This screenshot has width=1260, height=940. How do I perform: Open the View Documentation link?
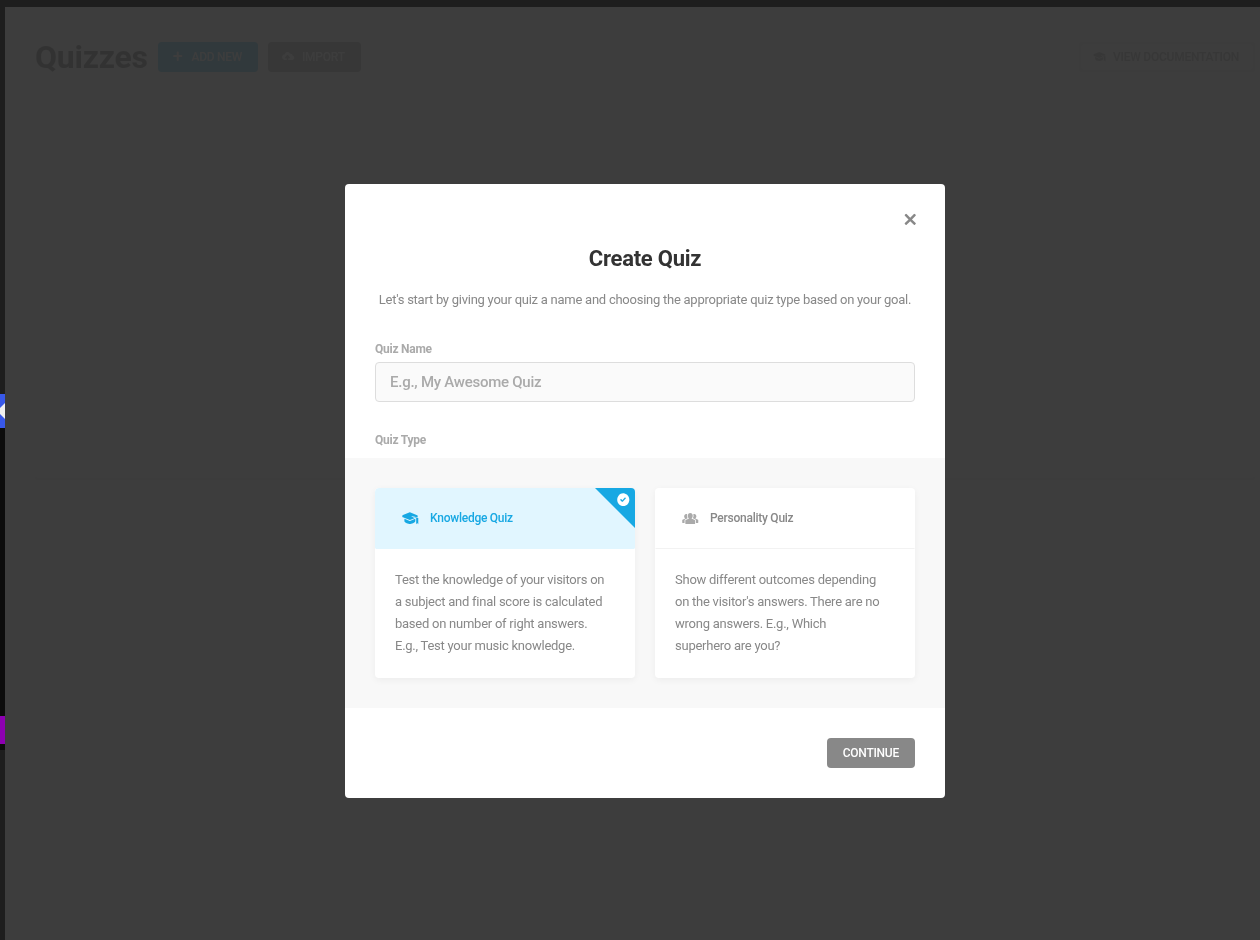1166,57
